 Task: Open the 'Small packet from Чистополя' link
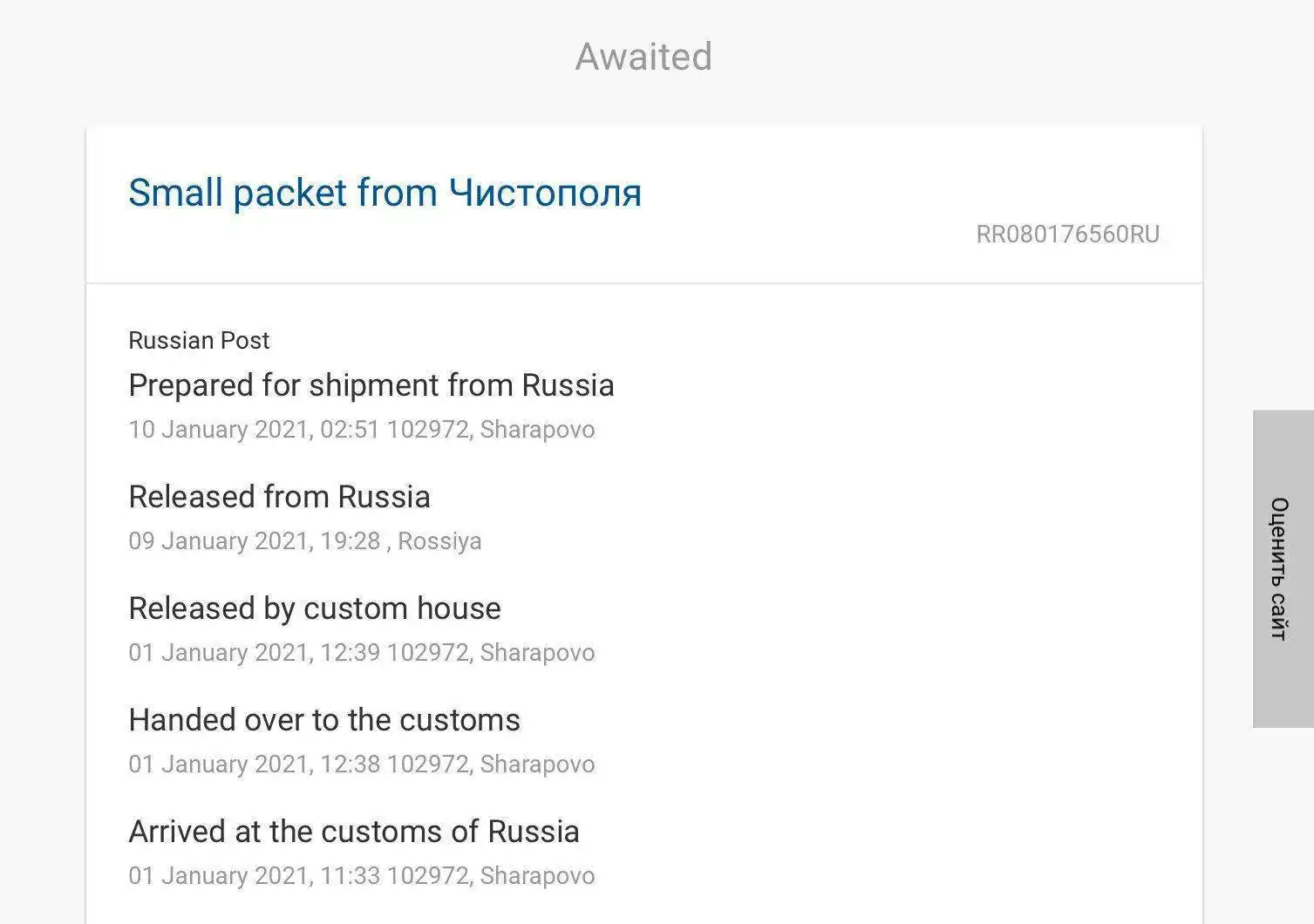click(x=385, y=193)
